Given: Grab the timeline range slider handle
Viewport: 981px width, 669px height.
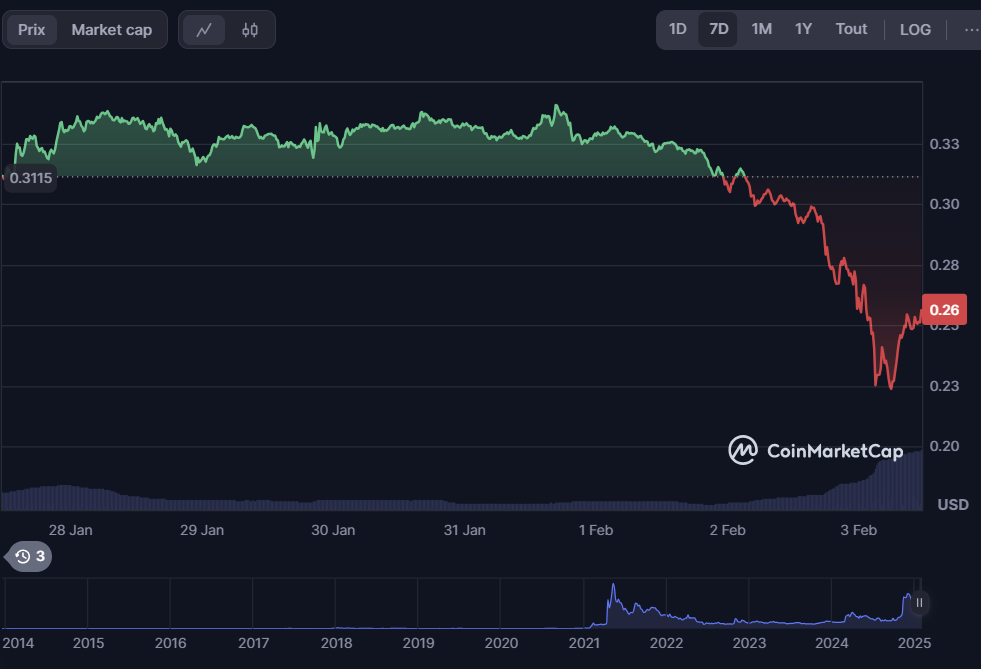Looking at the screenshot, I should click(x=919, y=602).
